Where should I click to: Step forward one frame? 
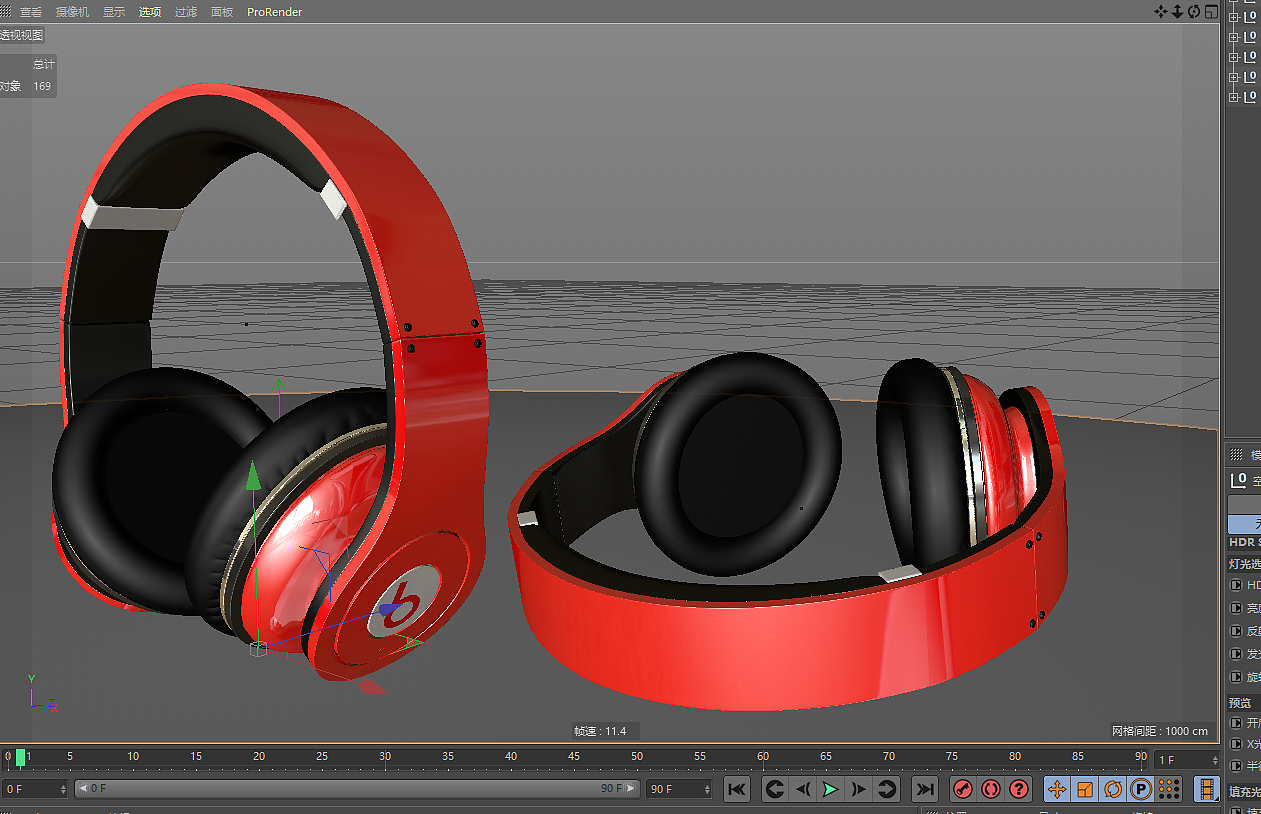coord(858,789)
